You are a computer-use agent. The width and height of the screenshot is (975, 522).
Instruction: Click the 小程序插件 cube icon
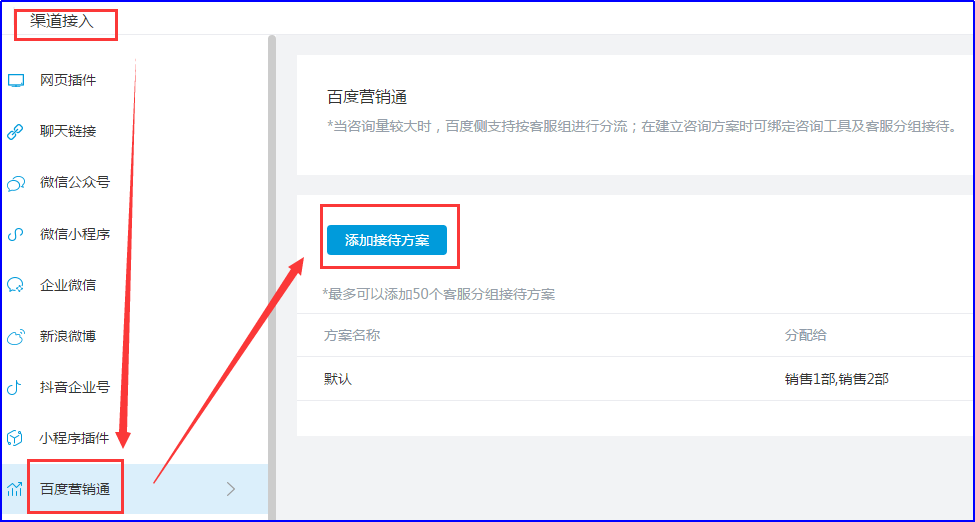(x=16, y=438)
